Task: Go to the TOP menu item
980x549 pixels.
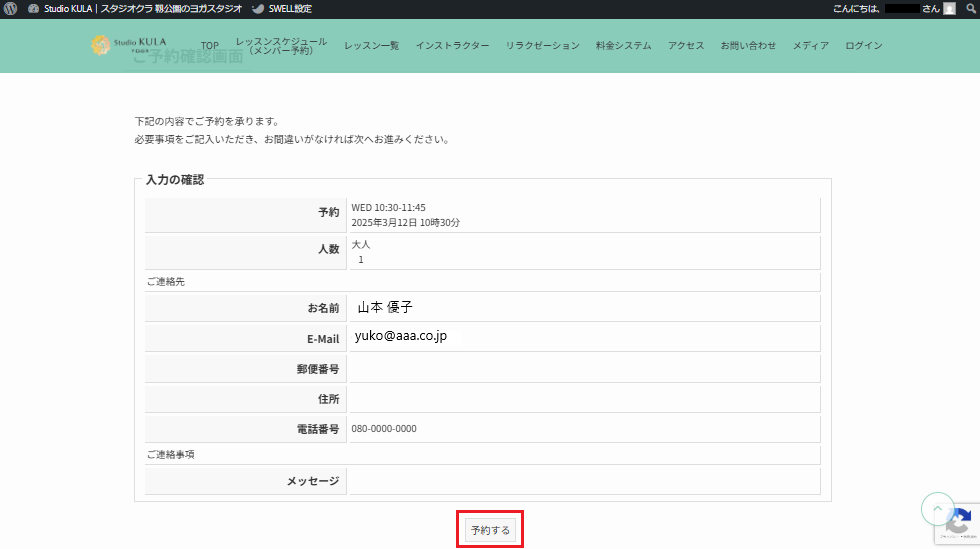Action: point(209,46)
